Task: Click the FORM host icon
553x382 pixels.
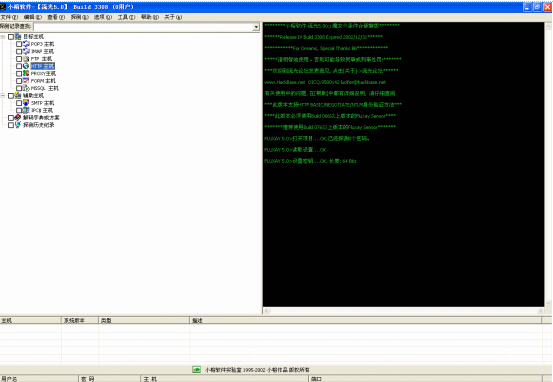Action: (x=26, y=81)
